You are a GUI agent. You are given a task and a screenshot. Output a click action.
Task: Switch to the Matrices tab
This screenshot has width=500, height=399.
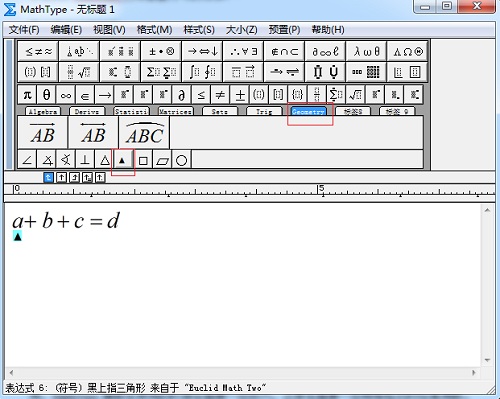(x=175, y=111)
